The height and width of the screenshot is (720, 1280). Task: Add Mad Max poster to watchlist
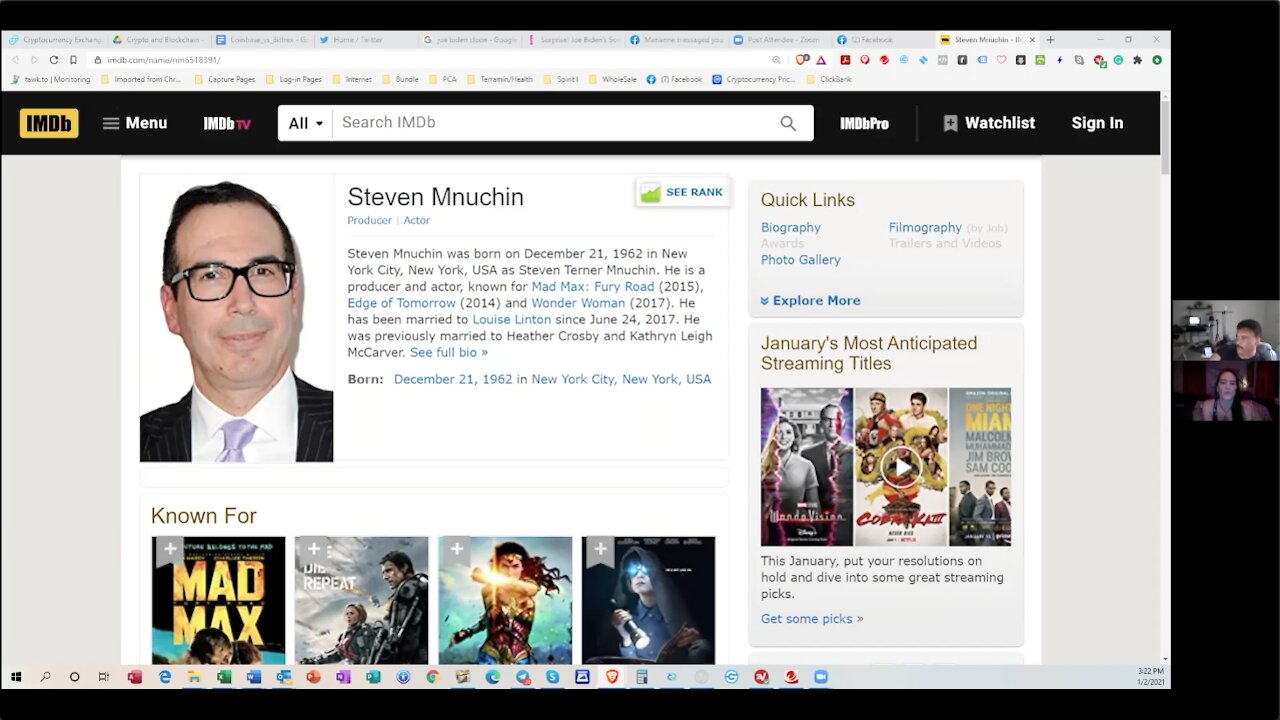tap(170, 550)
